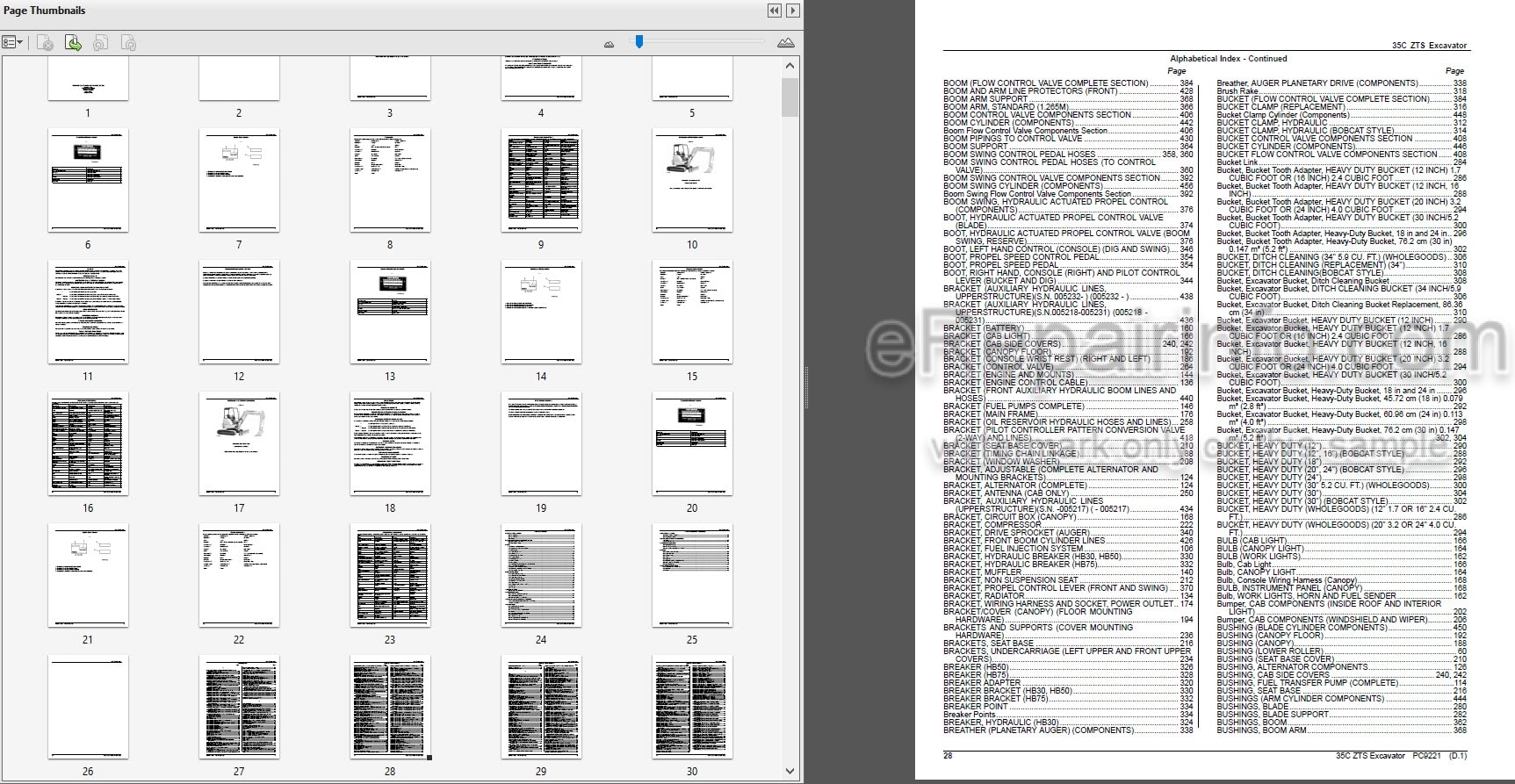Click index entry 'BRACKET, MUFFLER'

(x=983, y=572)
